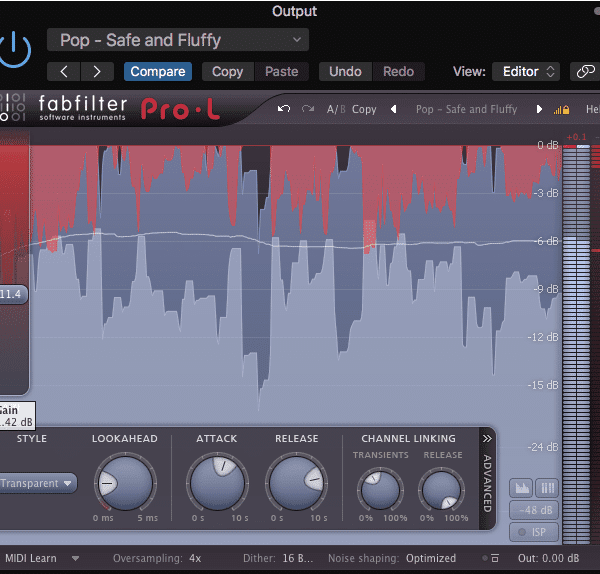600x574 pixels.
Task: Click the plugin redo arrow icon
Action: (308, 109)
